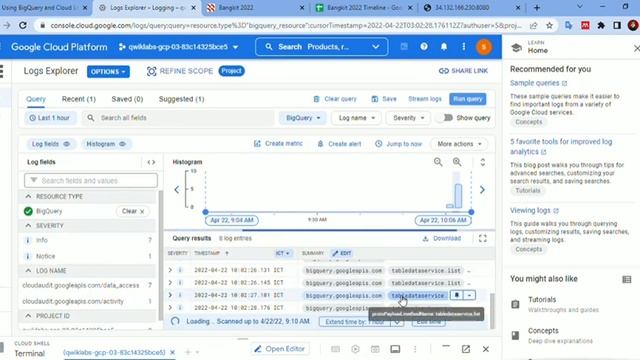Minimize the Cloud Shell panel

click(x=446, y=347)
